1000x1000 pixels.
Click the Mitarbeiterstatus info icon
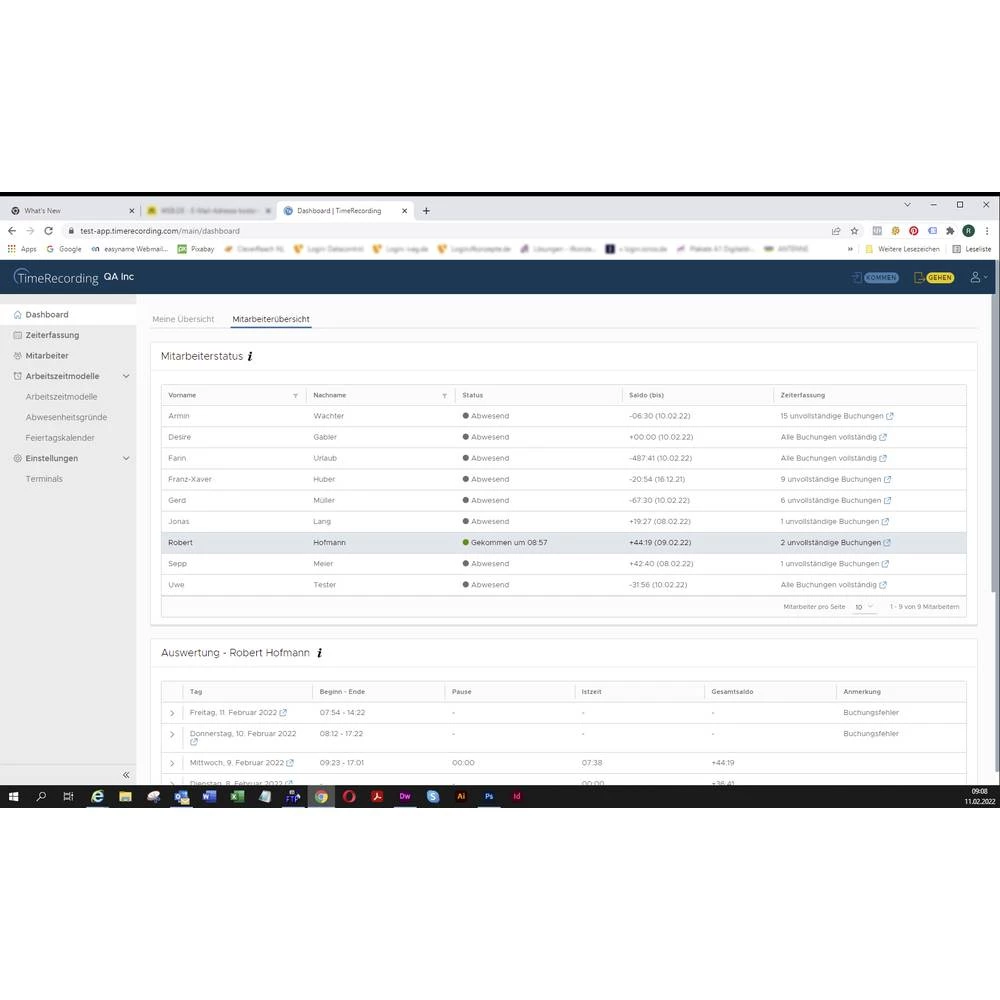250,356
